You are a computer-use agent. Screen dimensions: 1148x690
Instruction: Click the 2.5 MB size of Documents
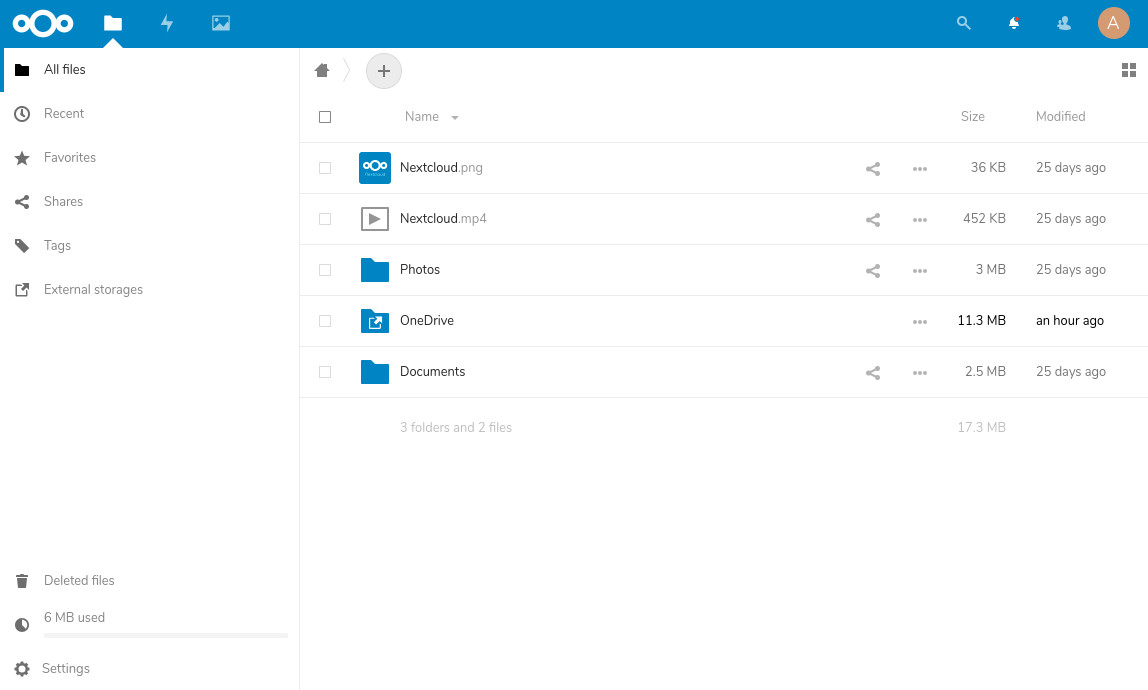985,371
